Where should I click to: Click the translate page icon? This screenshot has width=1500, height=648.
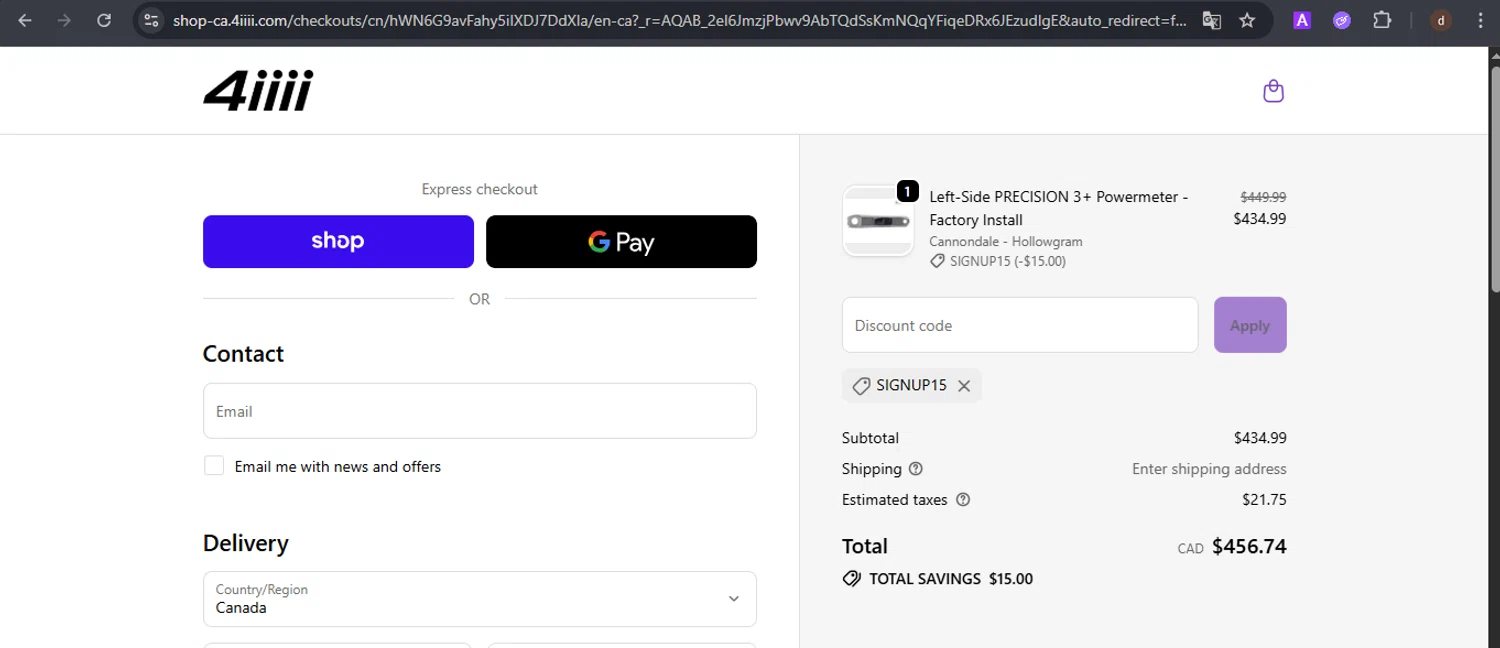(1211, 20)
